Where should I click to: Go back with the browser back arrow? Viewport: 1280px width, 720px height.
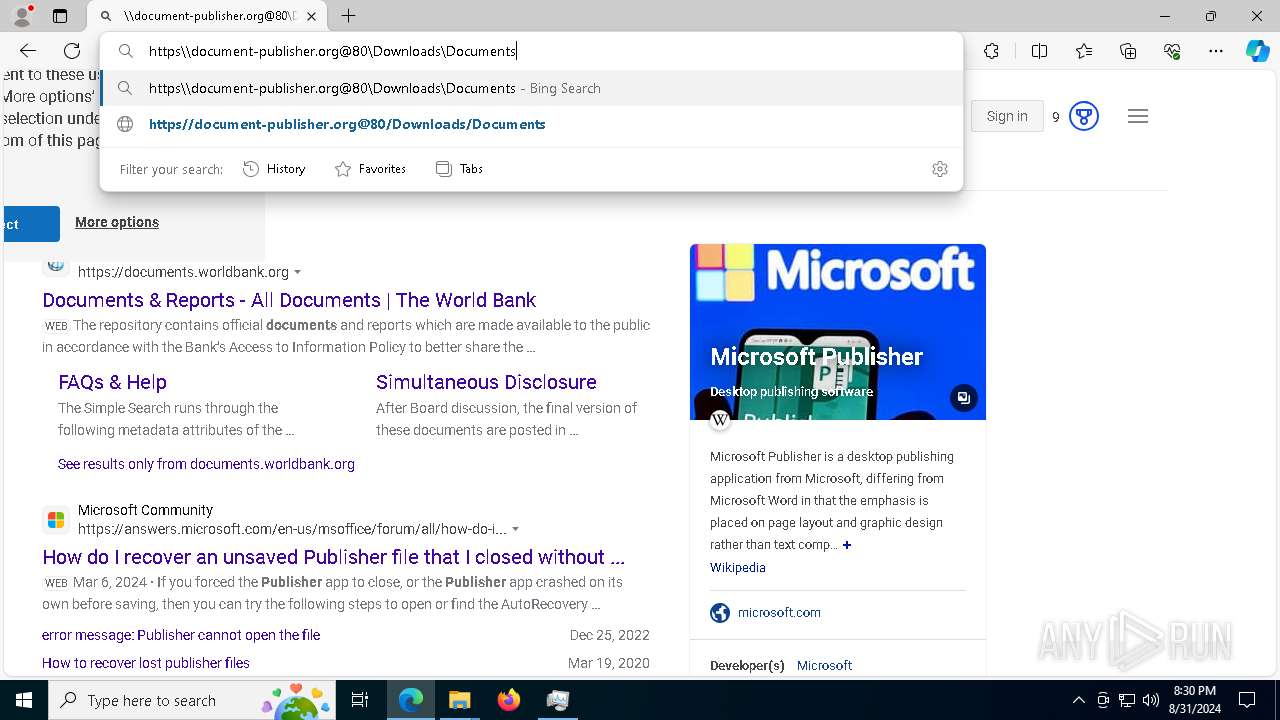coord(28,51)
